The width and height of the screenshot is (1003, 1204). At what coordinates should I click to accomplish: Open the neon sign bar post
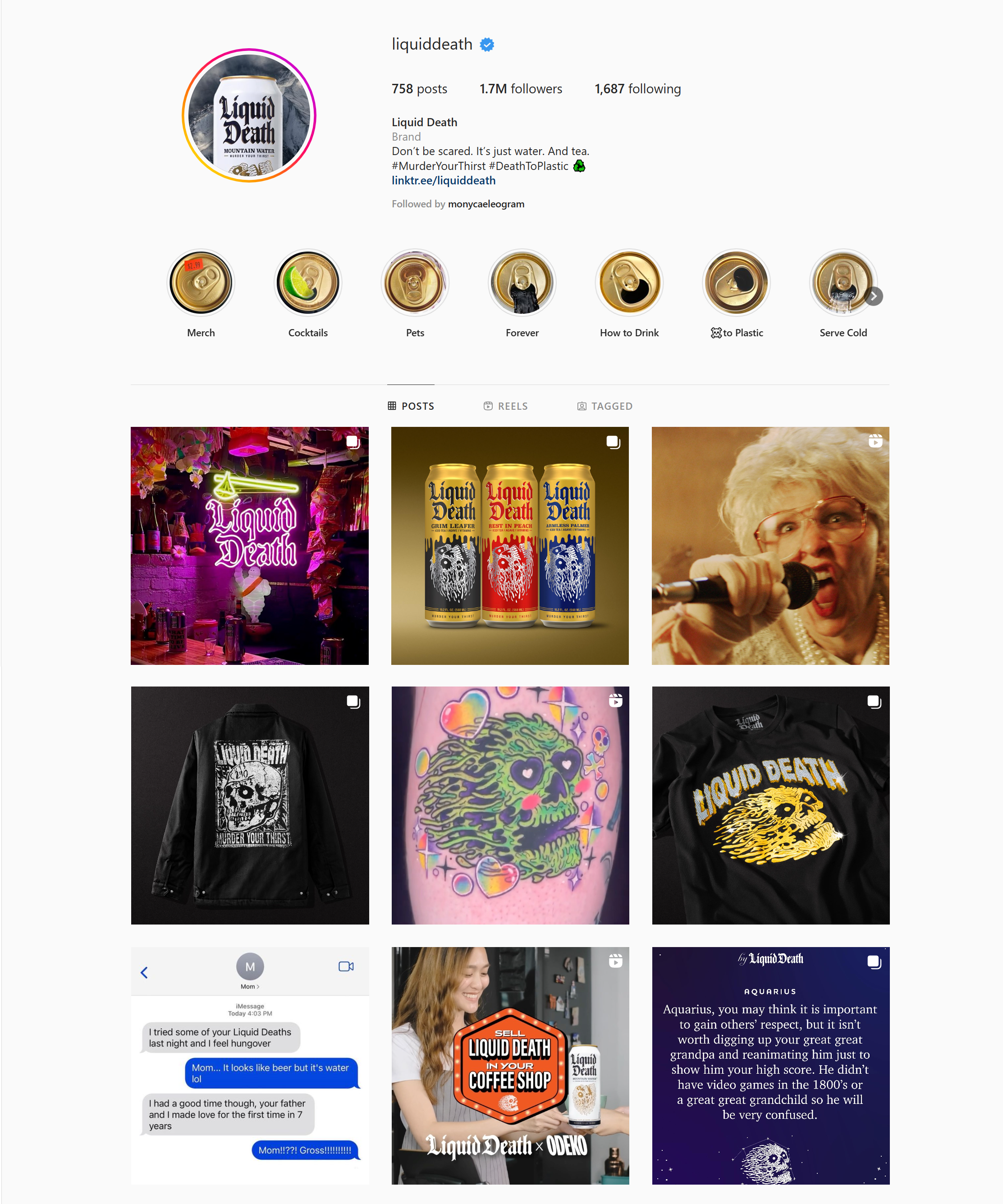(x=249, y=546)
